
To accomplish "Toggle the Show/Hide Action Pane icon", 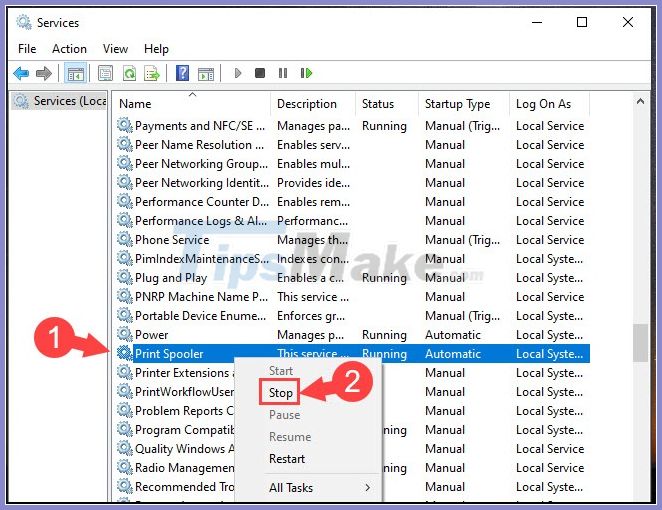I will [x=206, y=74].
